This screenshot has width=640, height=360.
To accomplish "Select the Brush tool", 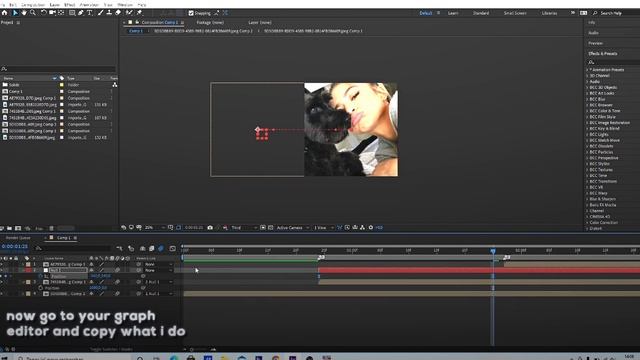I will click(x=100, y=13).
